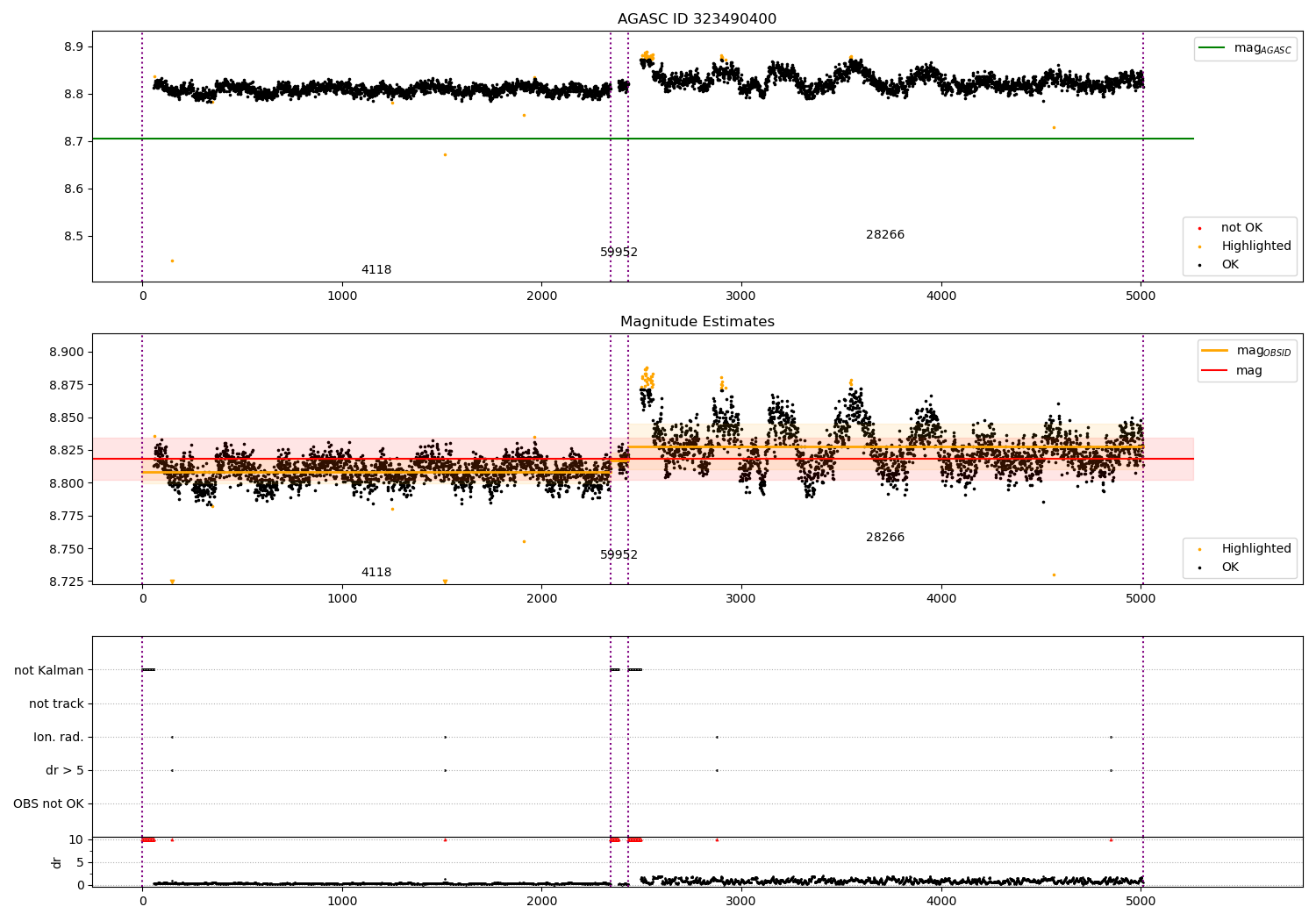Viewport: 1316px width, 921px height.
Task: Click the 'dr > 5' axis label
Action: tap(65, 770)
